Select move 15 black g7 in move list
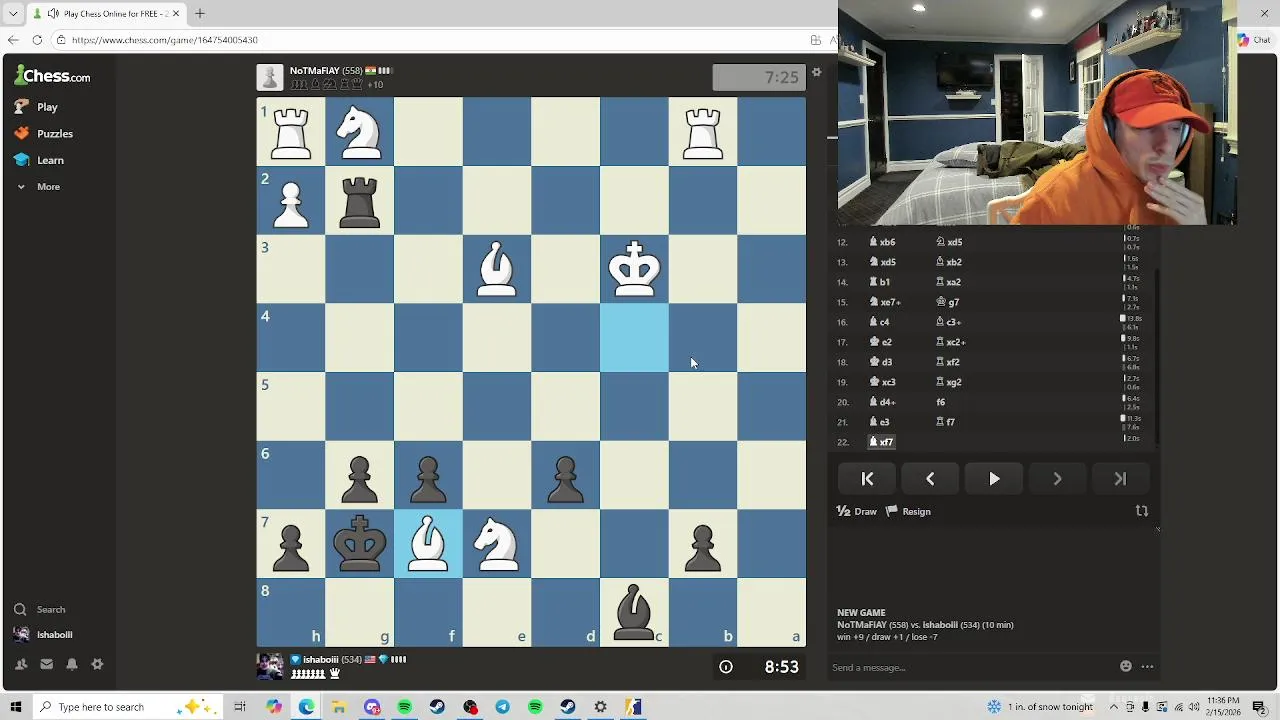 coord(947,302)
